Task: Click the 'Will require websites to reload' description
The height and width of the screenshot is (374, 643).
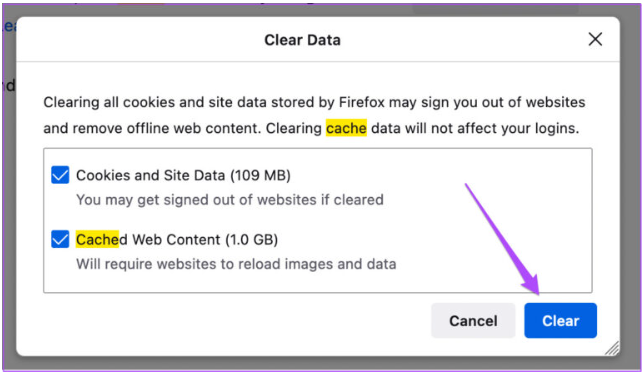Action: coord(236,264)
